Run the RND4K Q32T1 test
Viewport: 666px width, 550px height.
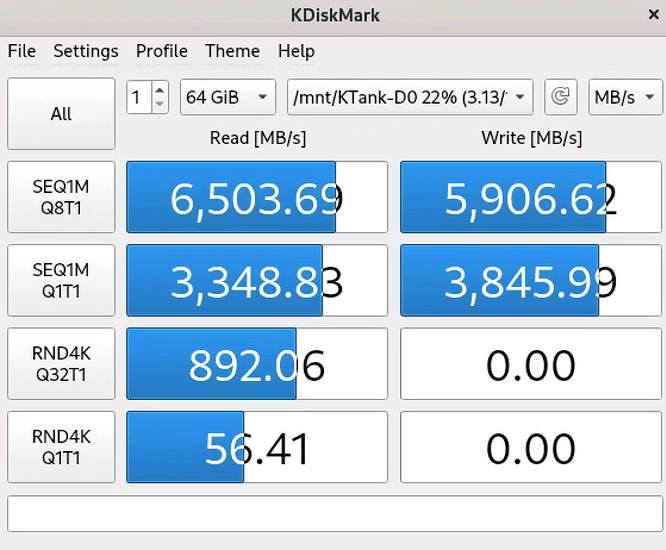click(x=61, y=365)
